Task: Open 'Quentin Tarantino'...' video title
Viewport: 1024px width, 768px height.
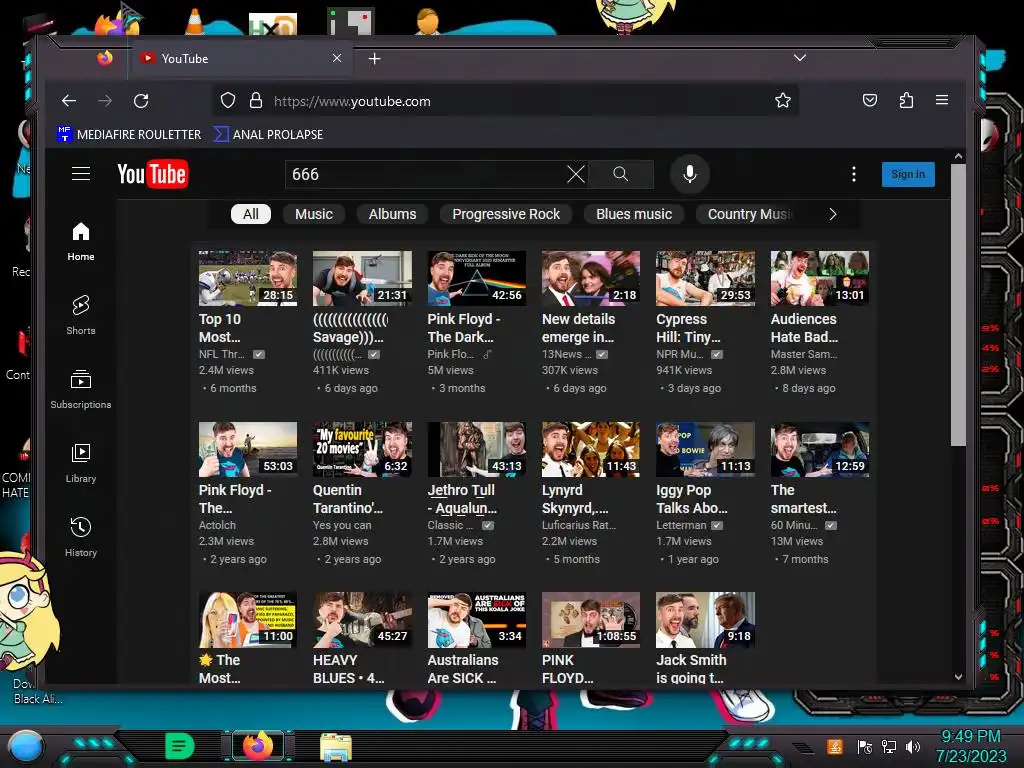Action: pos(347,499)
